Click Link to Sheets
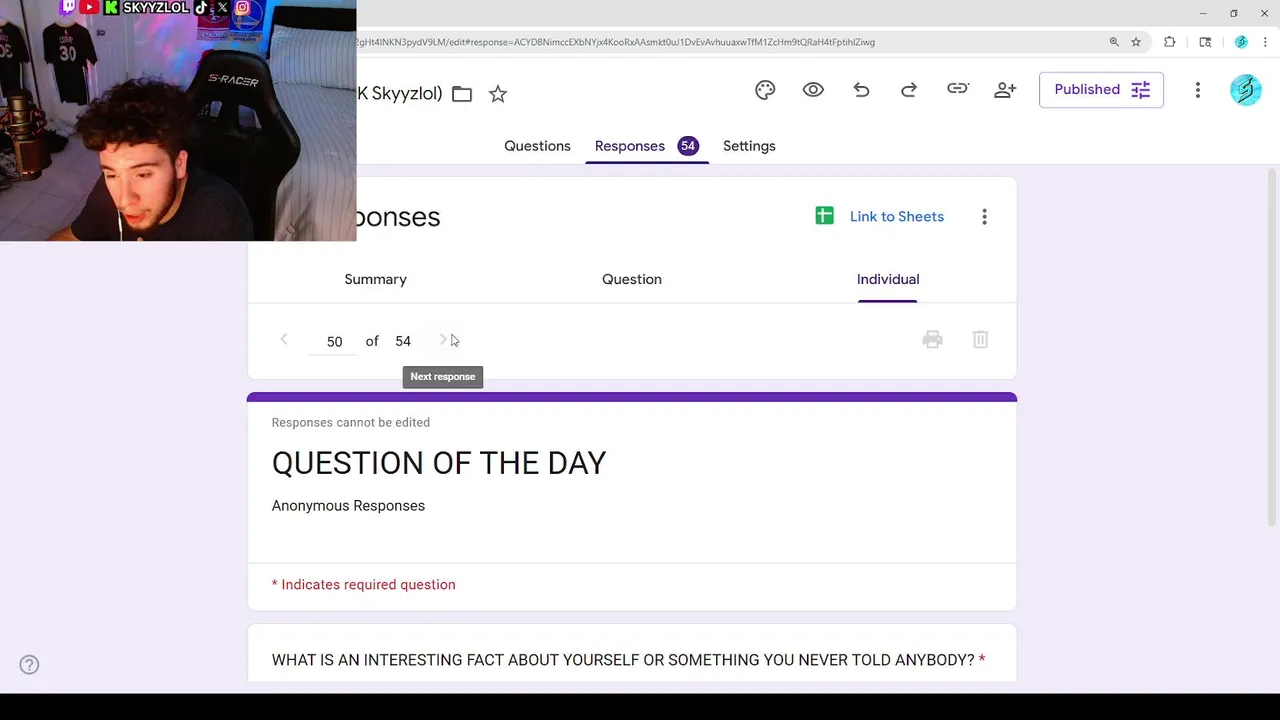Image resolution: width=1280 pixels, height=720 pixels. point(897,217)
